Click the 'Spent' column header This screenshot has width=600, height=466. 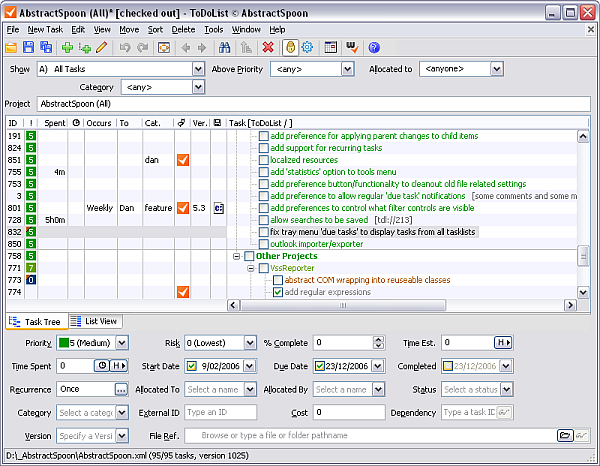53,123
